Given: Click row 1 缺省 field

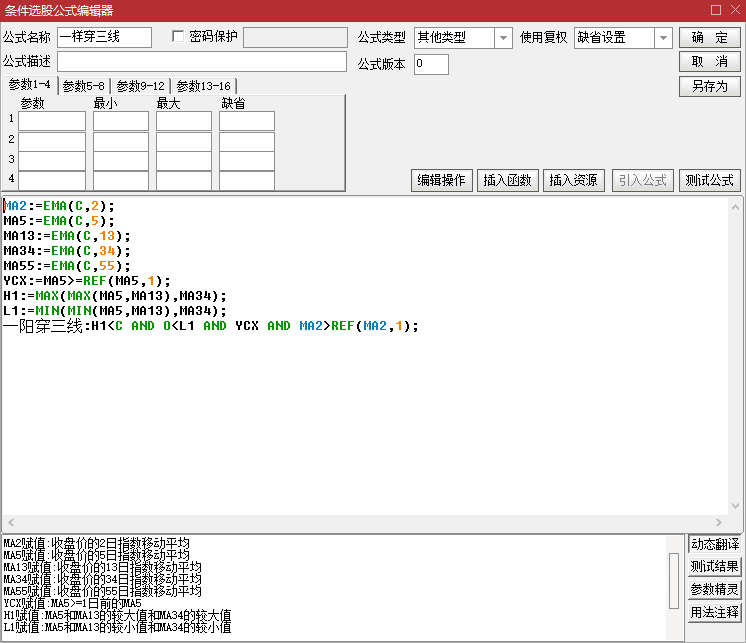Looking at the screenshot, I should pyautogui.click(x=247, y=121).
